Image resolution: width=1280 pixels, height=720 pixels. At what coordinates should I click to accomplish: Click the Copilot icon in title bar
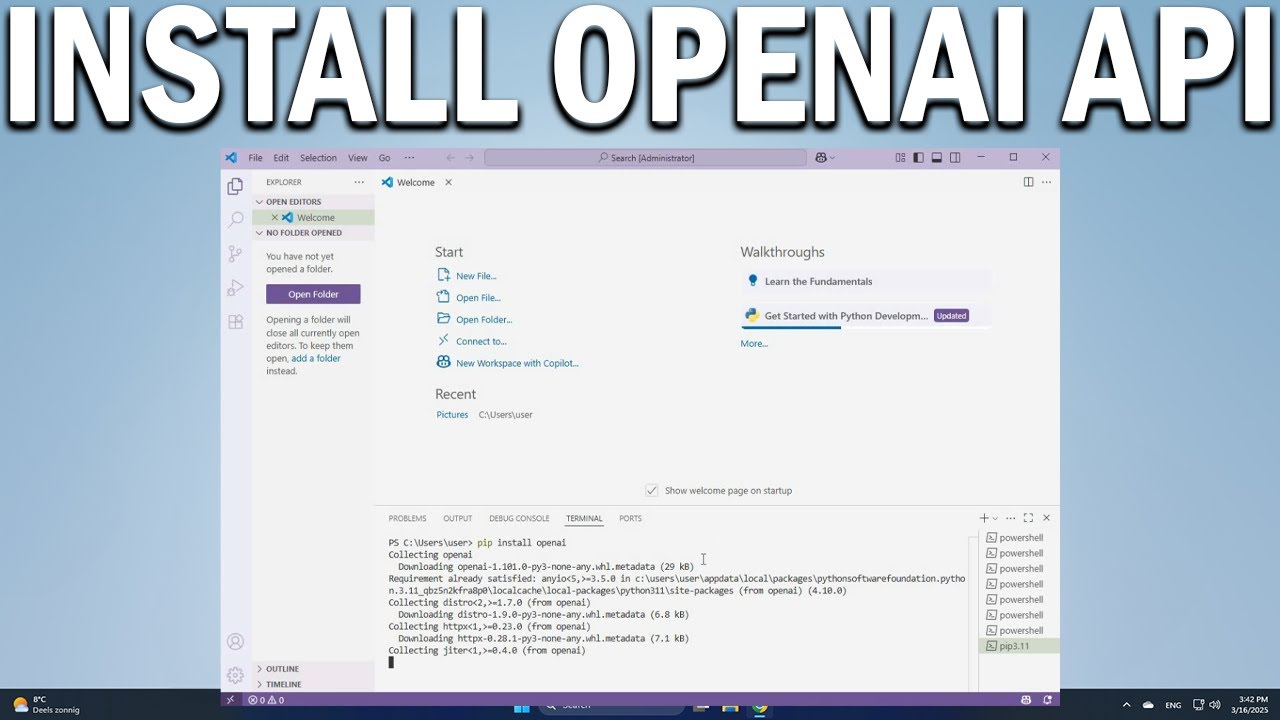[821, 157]
